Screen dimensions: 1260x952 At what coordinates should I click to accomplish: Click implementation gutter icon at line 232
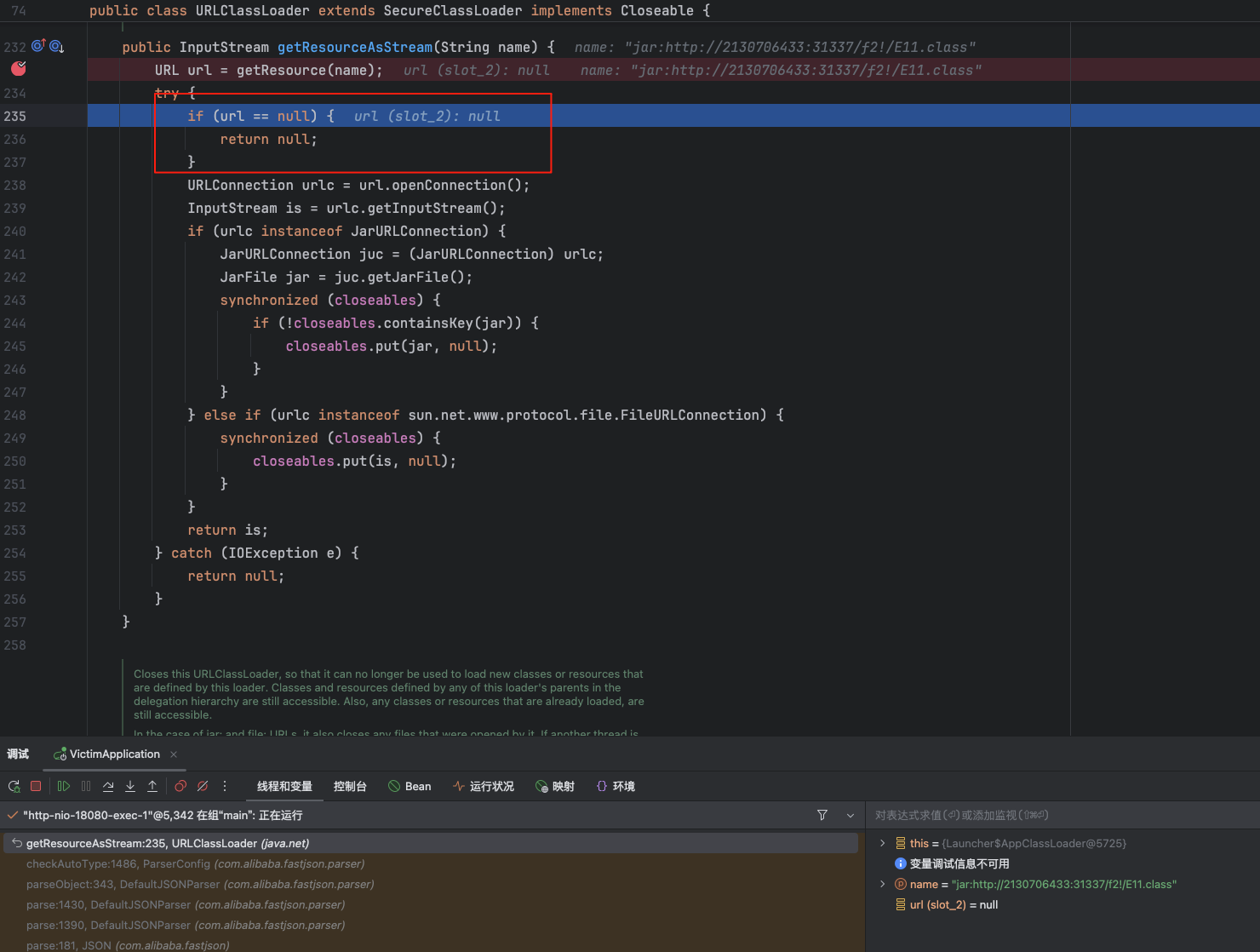56,46
